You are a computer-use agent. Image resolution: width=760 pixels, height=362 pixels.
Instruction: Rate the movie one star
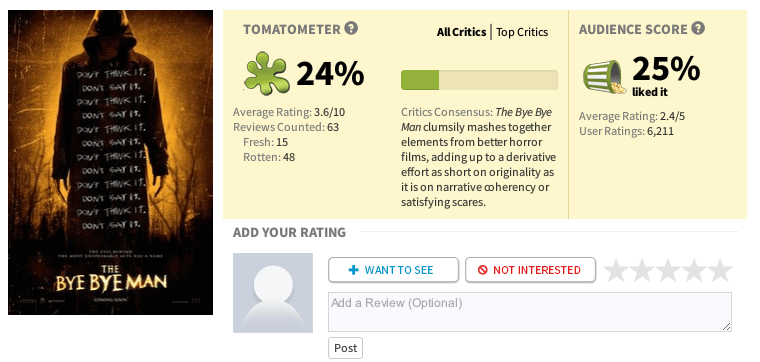617,270
